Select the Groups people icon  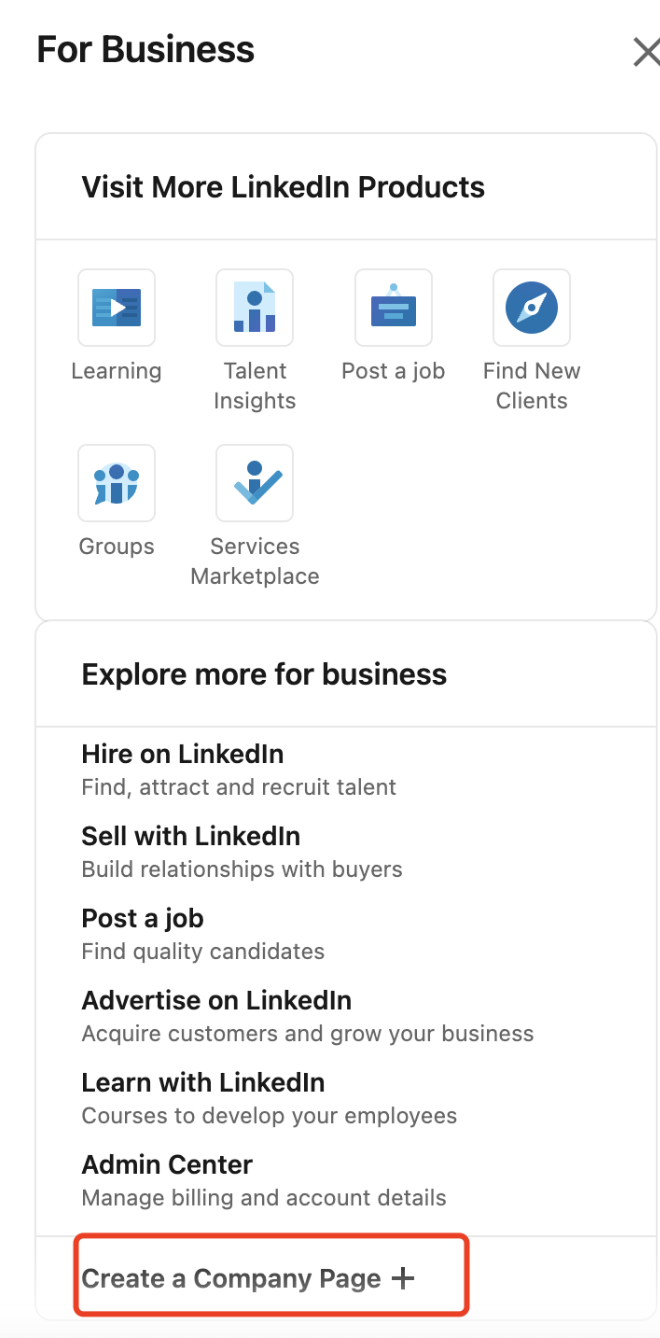(x=116, y=483)
